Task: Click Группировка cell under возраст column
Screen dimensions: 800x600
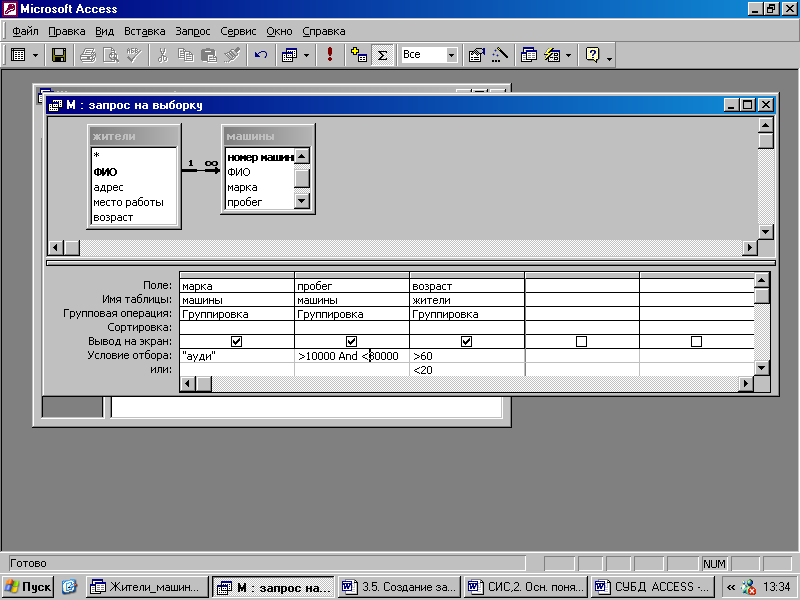Action: pyautogui.click(x=467, y=314)
